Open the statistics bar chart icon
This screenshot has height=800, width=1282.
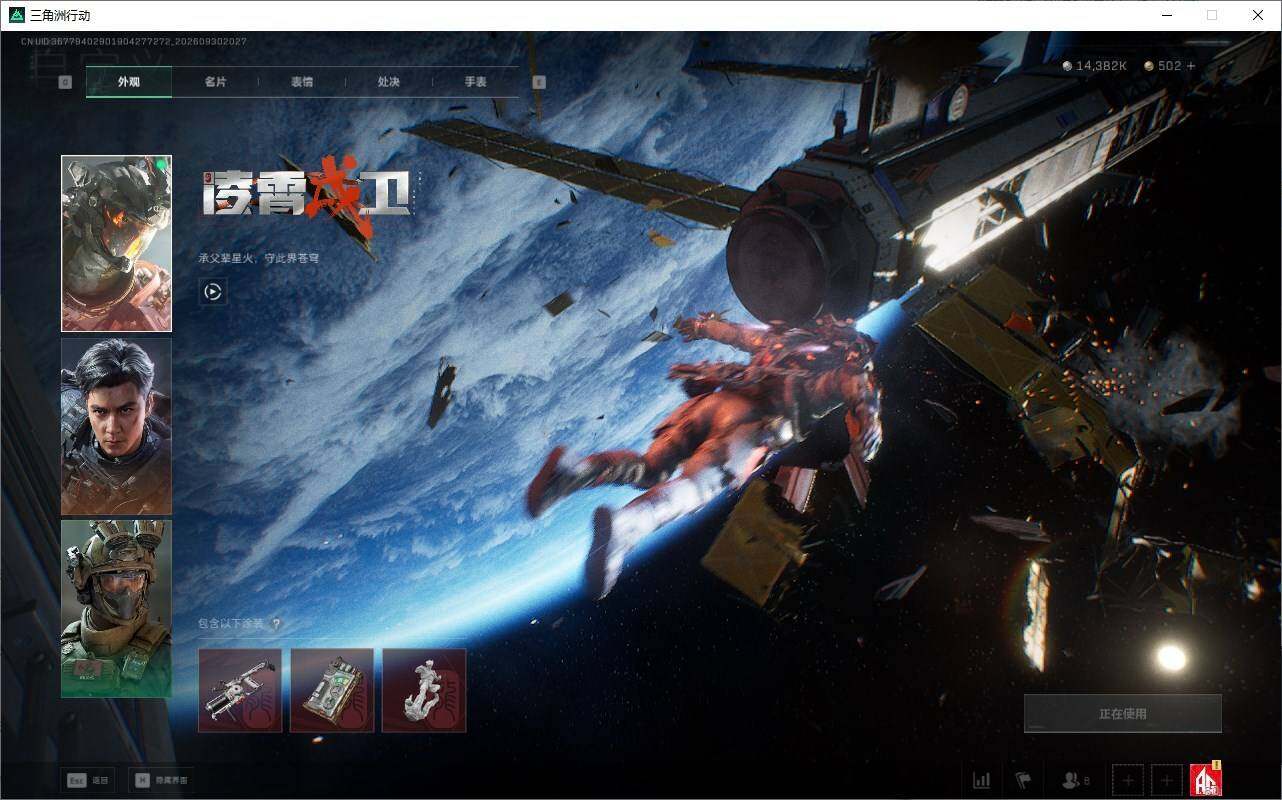click(x=982, y=780)
